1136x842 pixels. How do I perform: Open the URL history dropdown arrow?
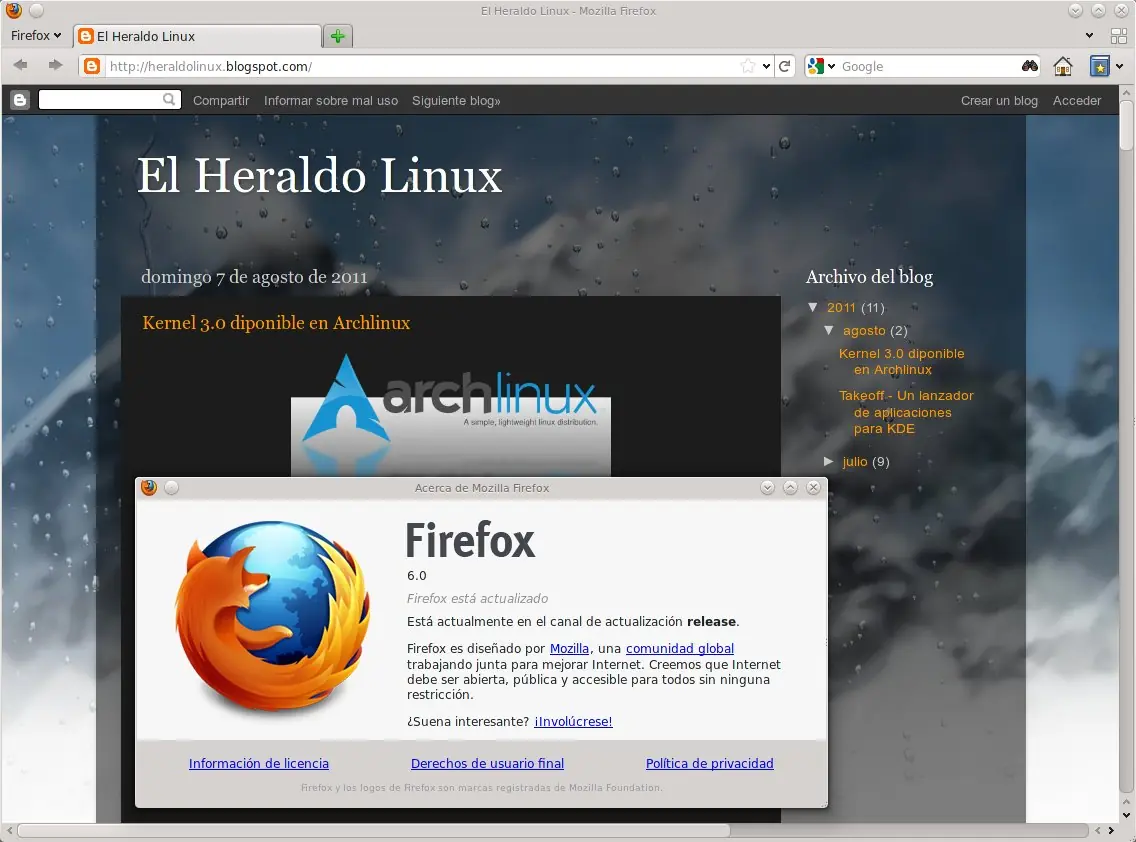coord(767,66)
